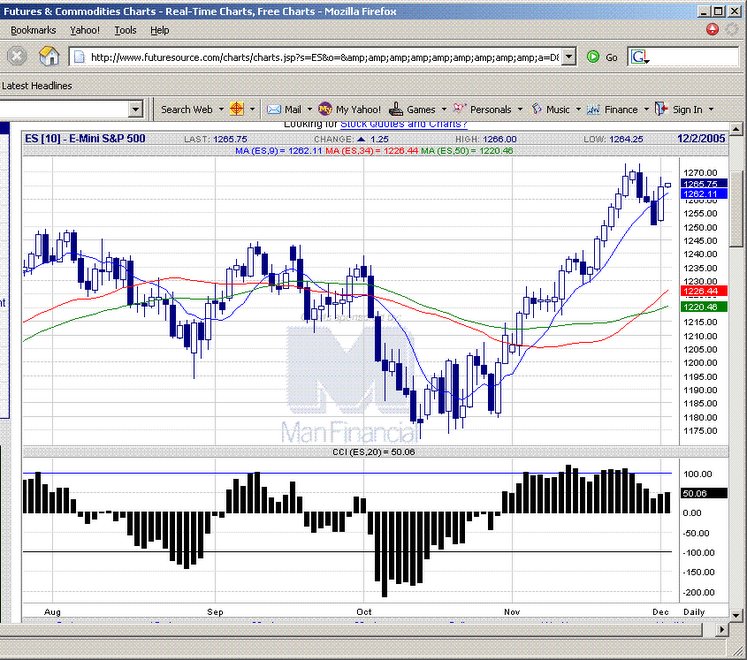Click the MA (ES,50) = 1220.46 legend text

tap(467, 151)
